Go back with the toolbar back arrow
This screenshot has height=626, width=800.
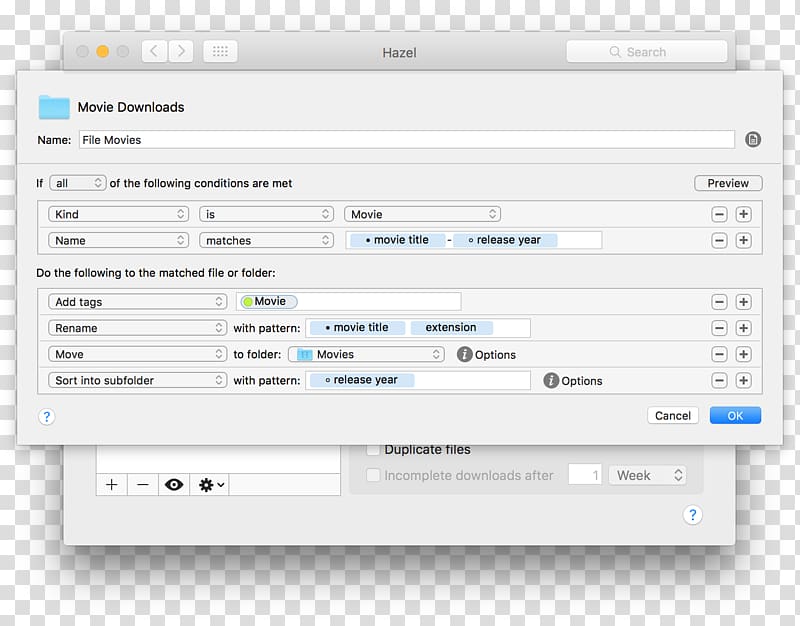click(x=154, y=52)
